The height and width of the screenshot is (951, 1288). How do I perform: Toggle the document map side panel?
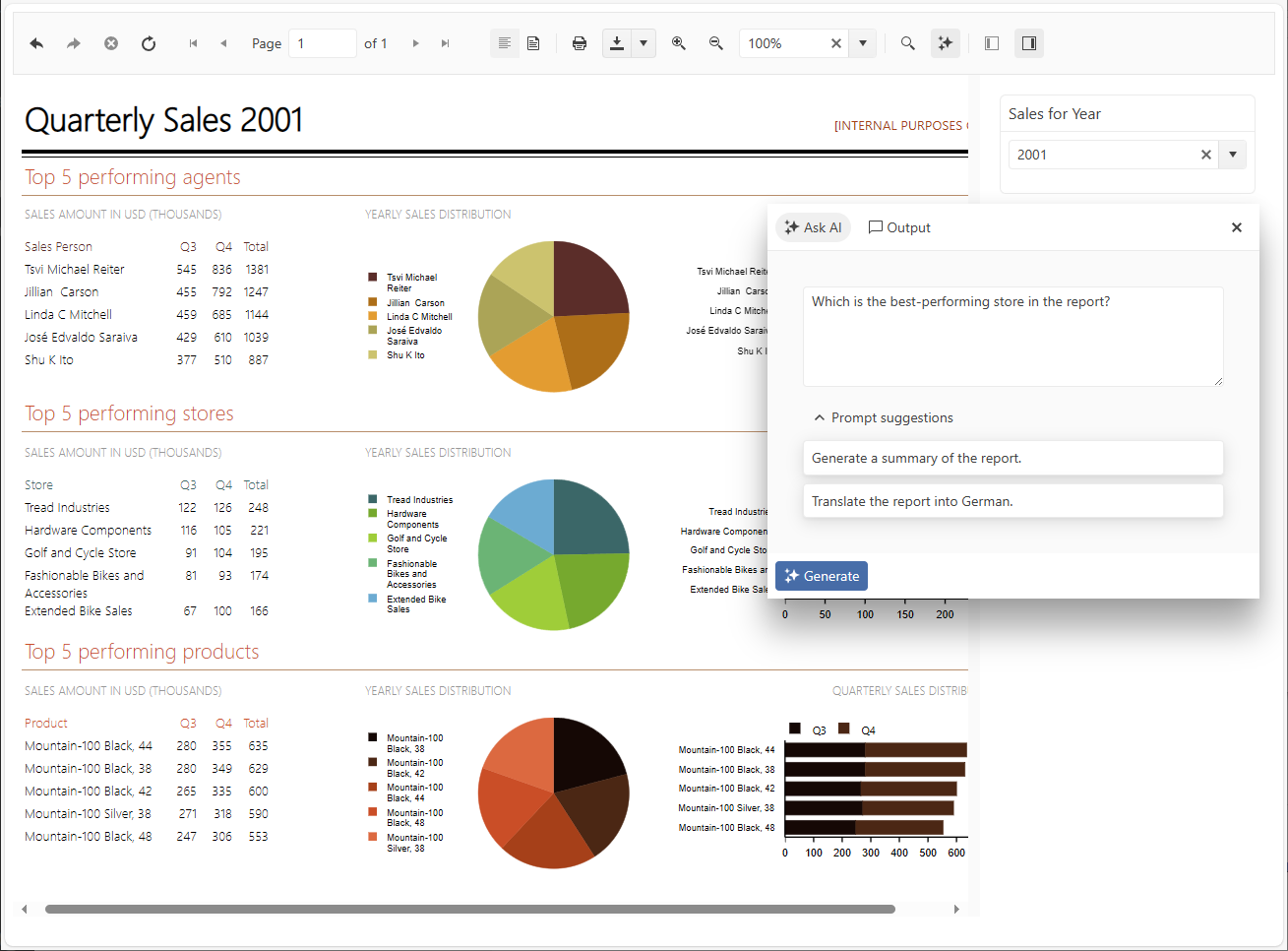[x=991, y=42]
